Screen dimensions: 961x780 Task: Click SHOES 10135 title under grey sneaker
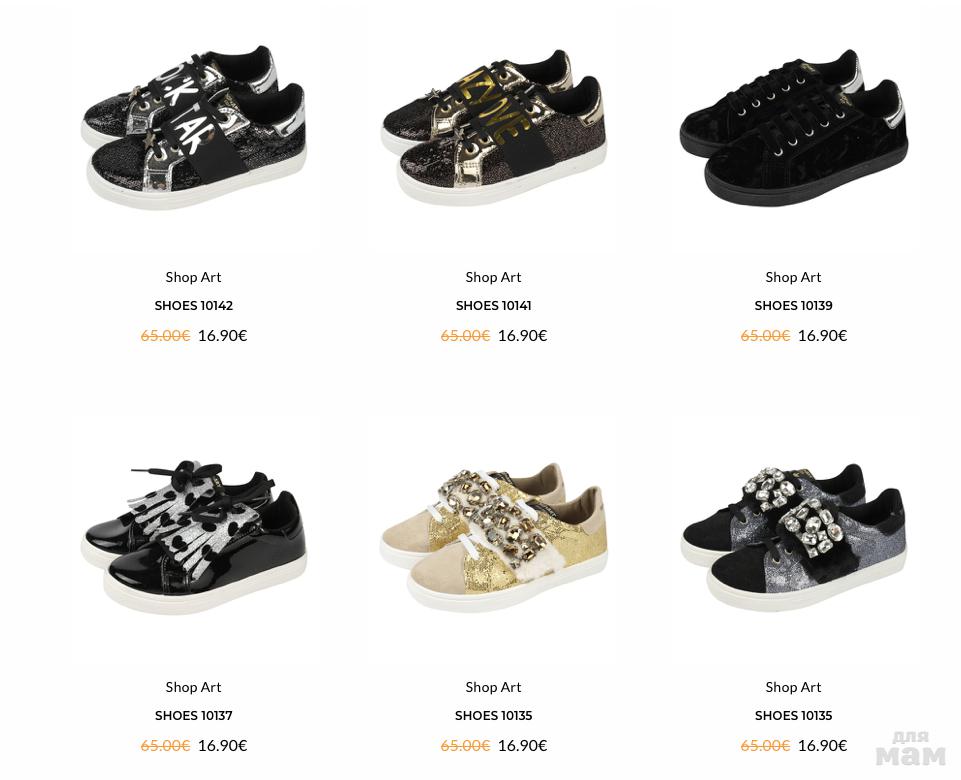[794, 715]
